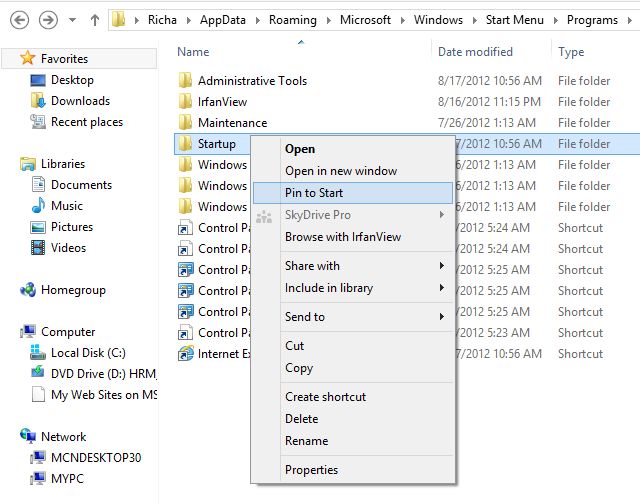The height and width of the screenshot is (504, 640).
Task: Click IrfanView date 8/16/2012 11:15 PM
Action: coord(489,102)
